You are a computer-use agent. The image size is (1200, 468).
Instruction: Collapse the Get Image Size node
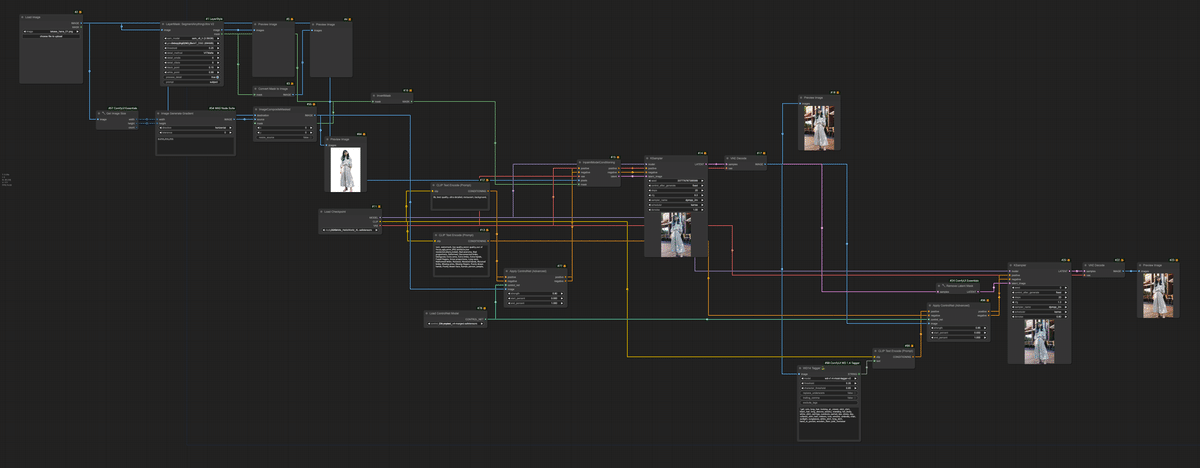99,113
